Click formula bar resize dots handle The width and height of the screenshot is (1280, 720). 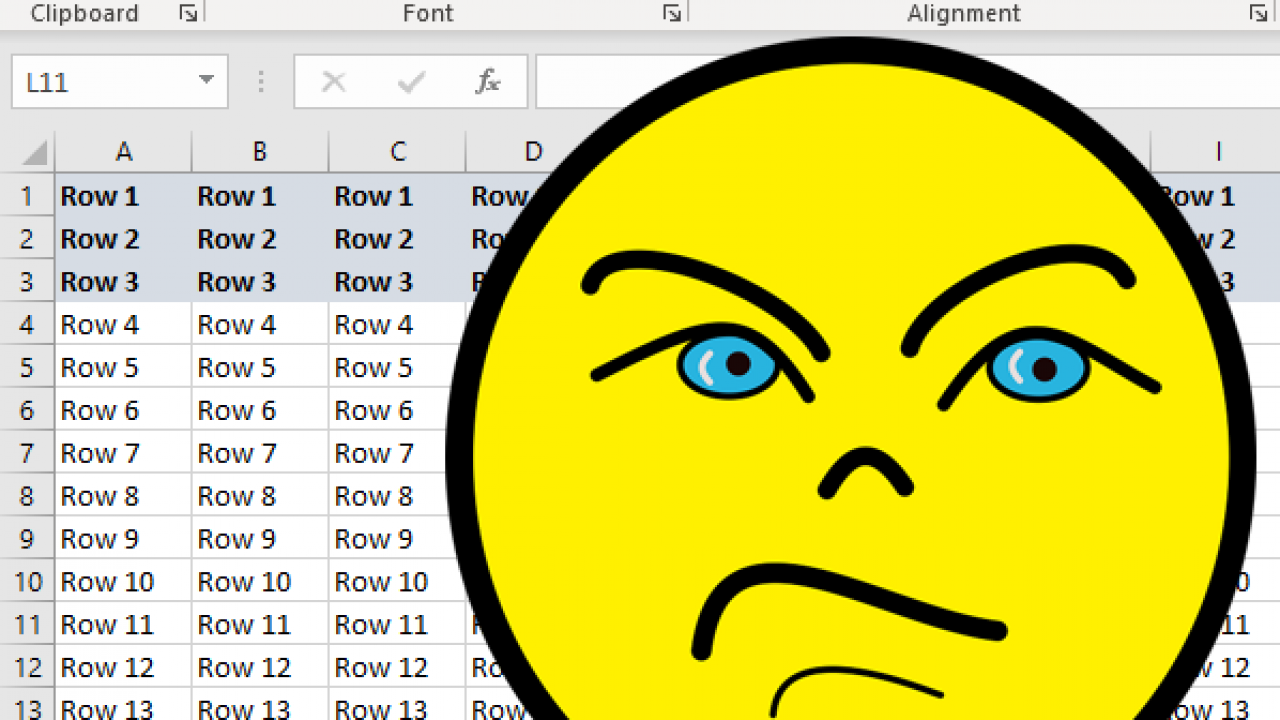[x=261, y=82]
